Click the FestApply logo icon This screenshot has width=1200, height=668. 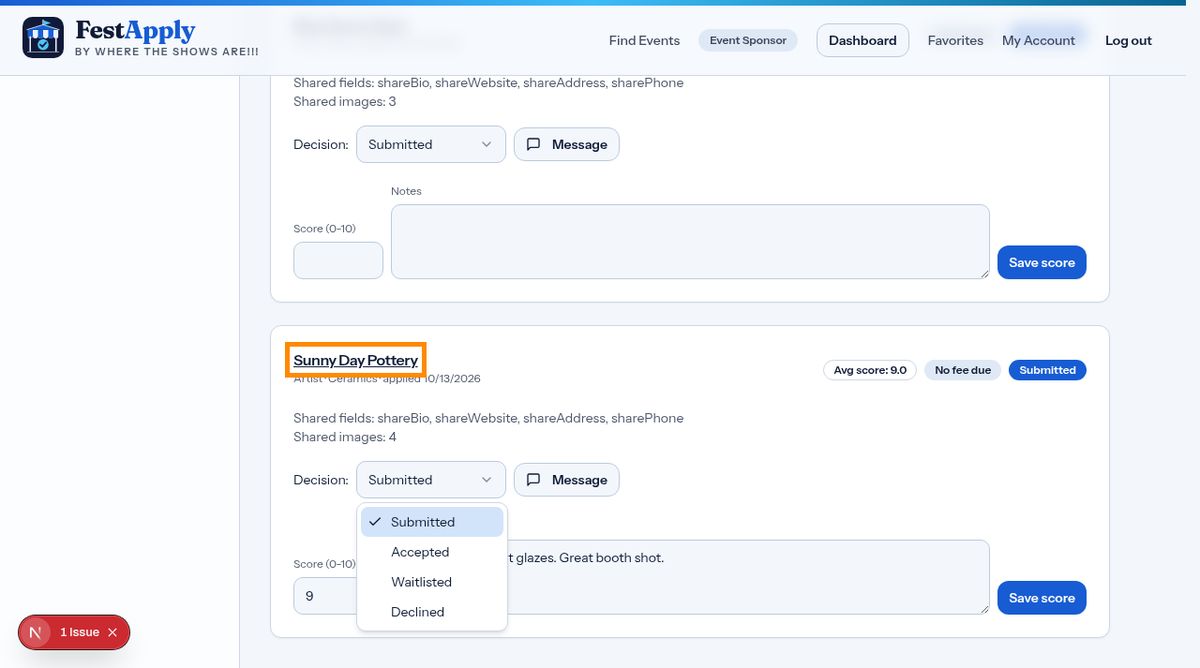click(43, 37)
